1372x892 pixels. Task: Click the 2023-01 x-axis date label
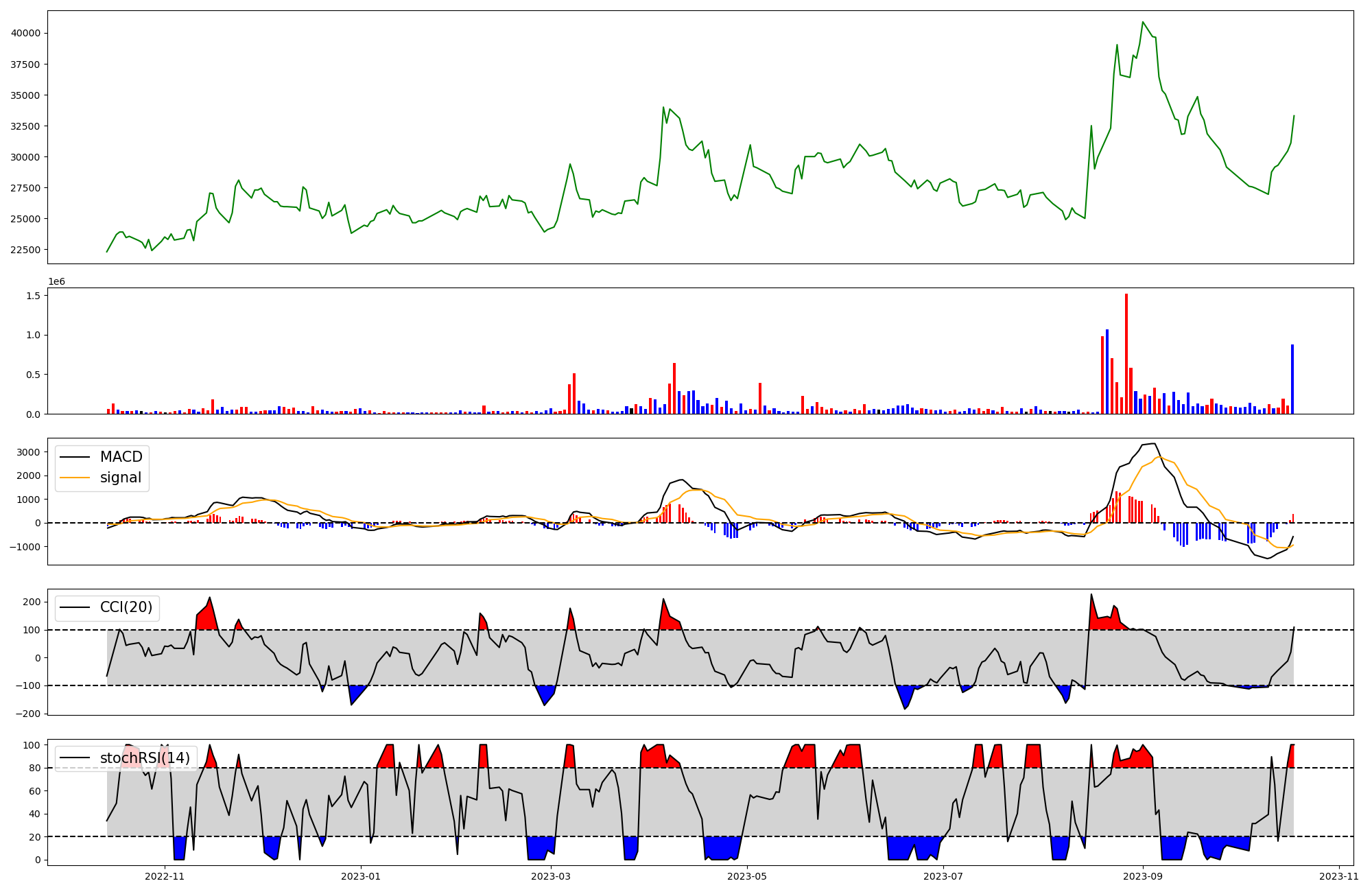[361, 876]
